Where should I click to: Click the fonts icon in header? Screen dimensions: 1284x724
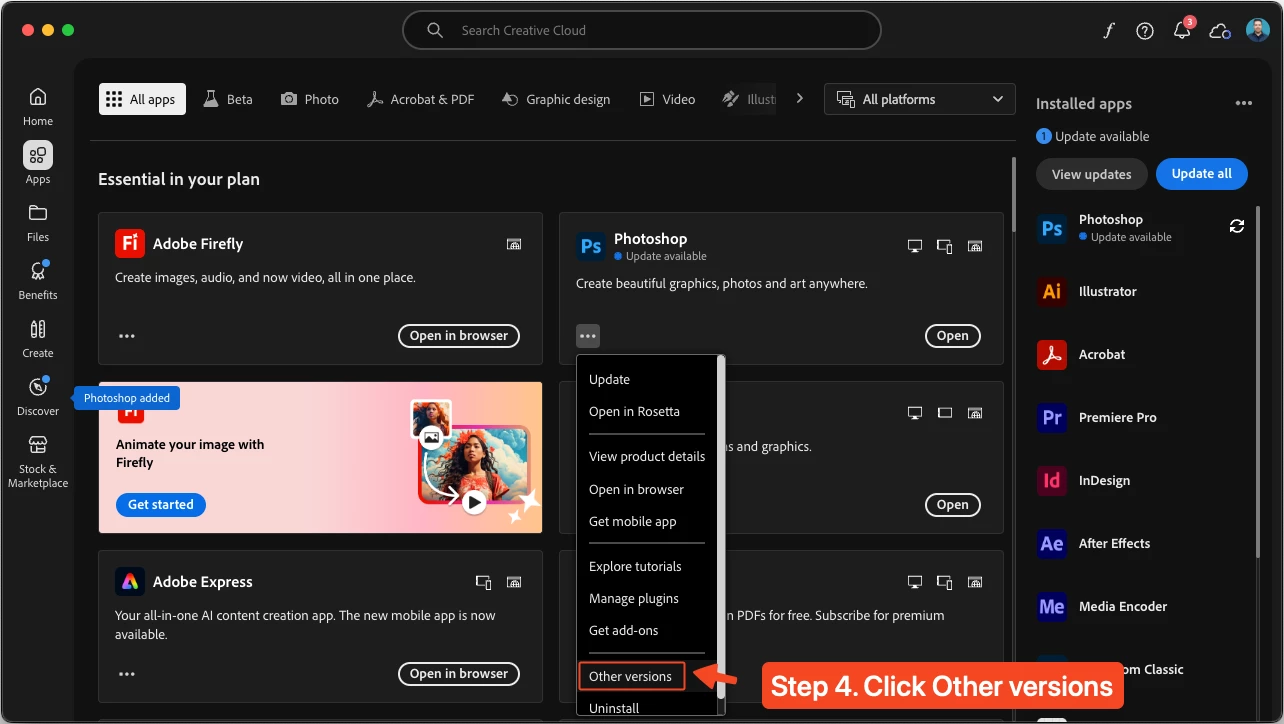[1108, 31]
